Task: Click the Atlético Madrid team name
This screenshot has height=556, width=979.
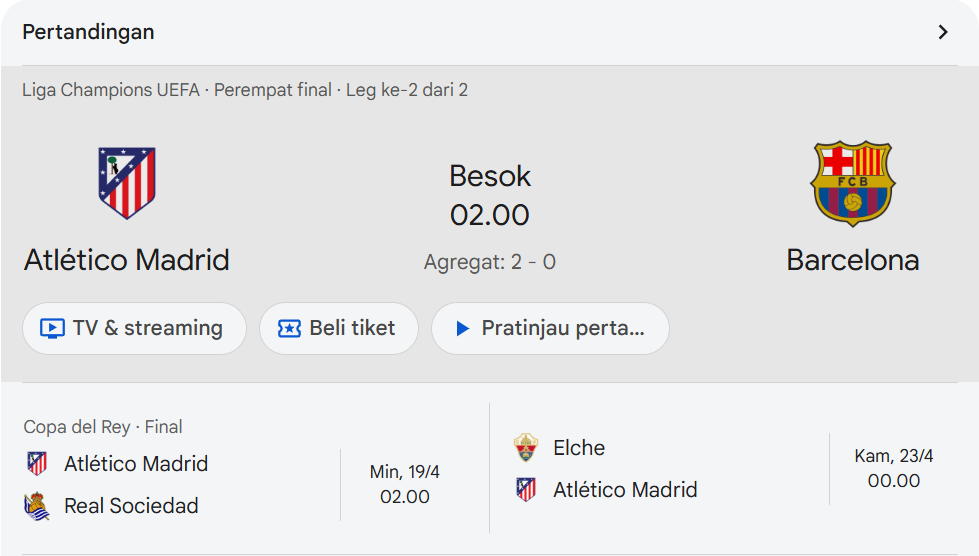Action: (x=127, y=260)
